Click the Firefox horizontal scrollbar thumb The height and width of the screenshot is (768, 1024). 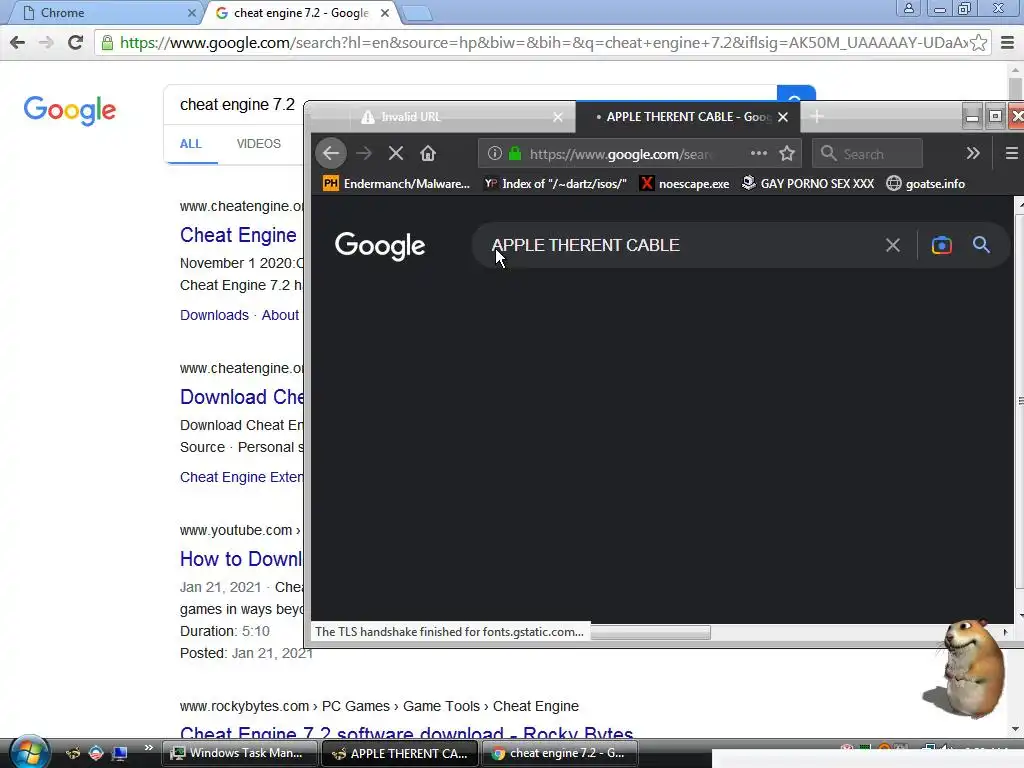[650, 632]
